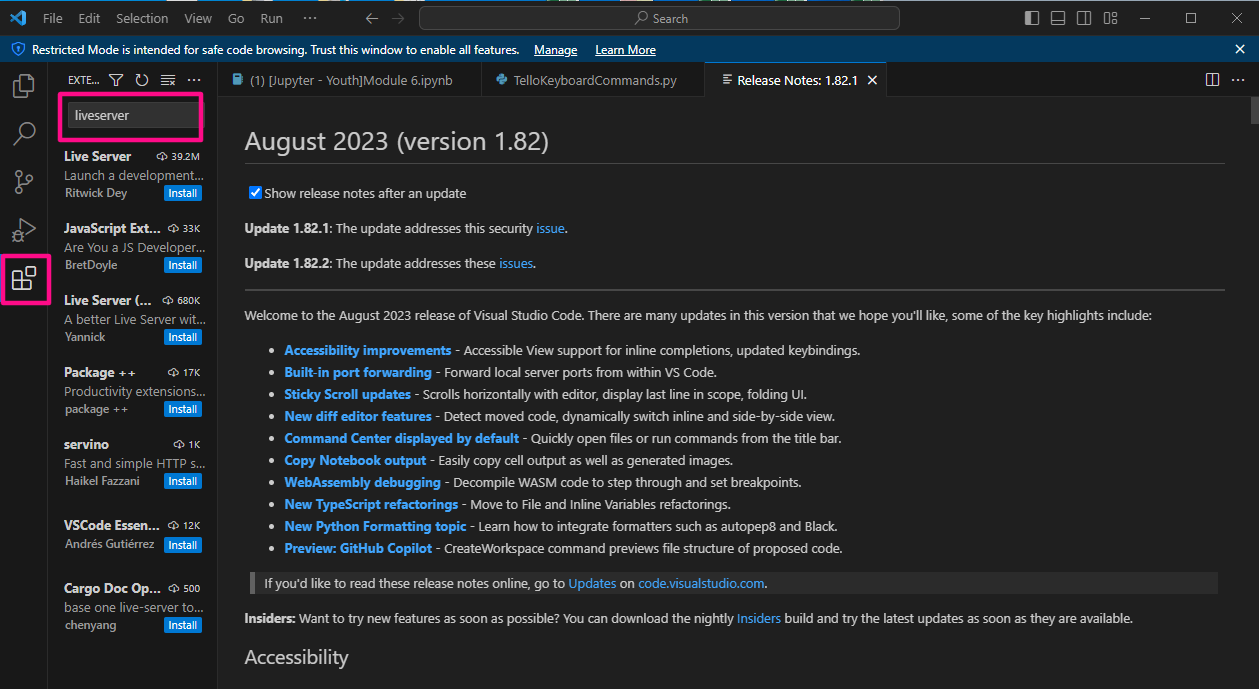The image size is (1259, 689).
Task: Click Learn More in Restricted Mode banner
Action: point(625,50)
